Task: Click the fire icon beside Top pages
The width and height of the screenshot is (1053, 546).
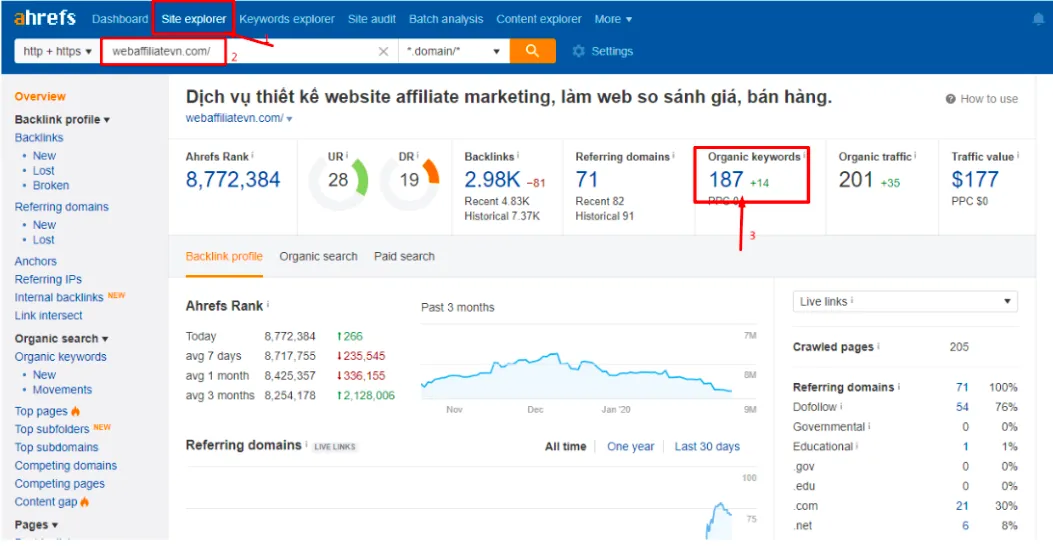Action: click(76, 411)
